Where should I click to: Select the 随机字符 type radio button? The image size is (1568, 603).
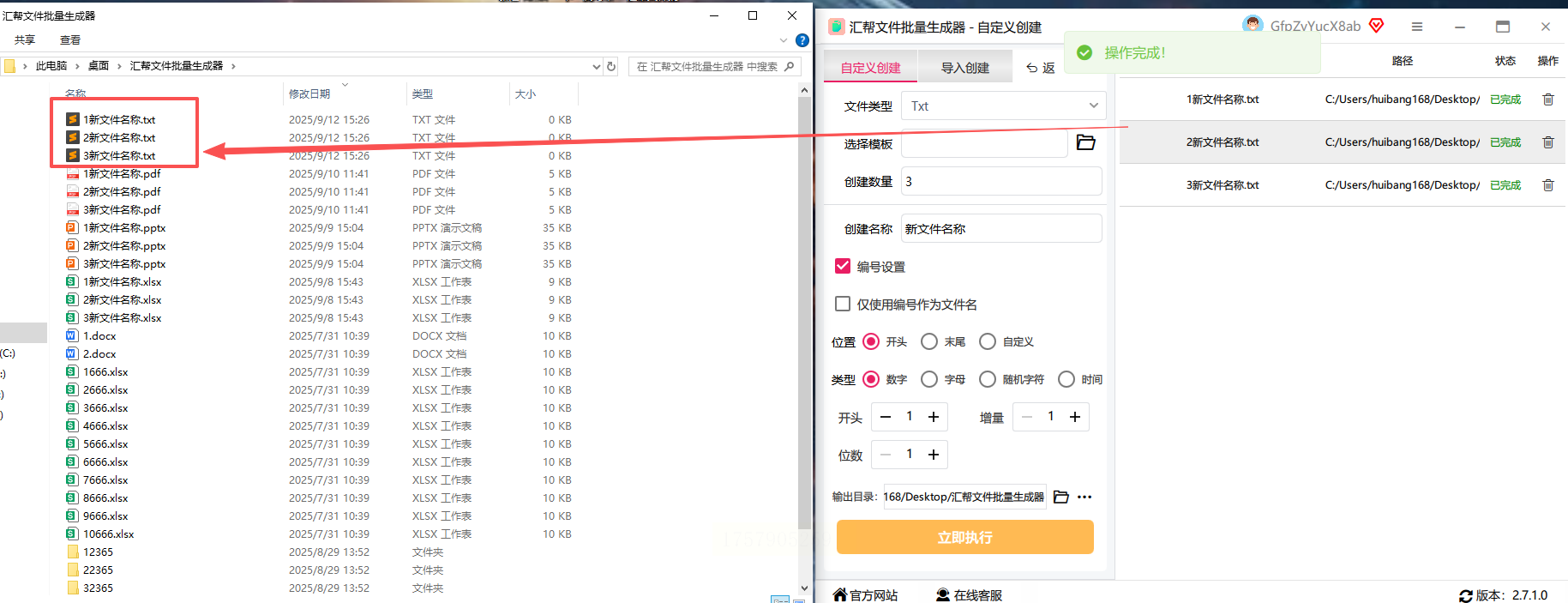pos(988,379)
